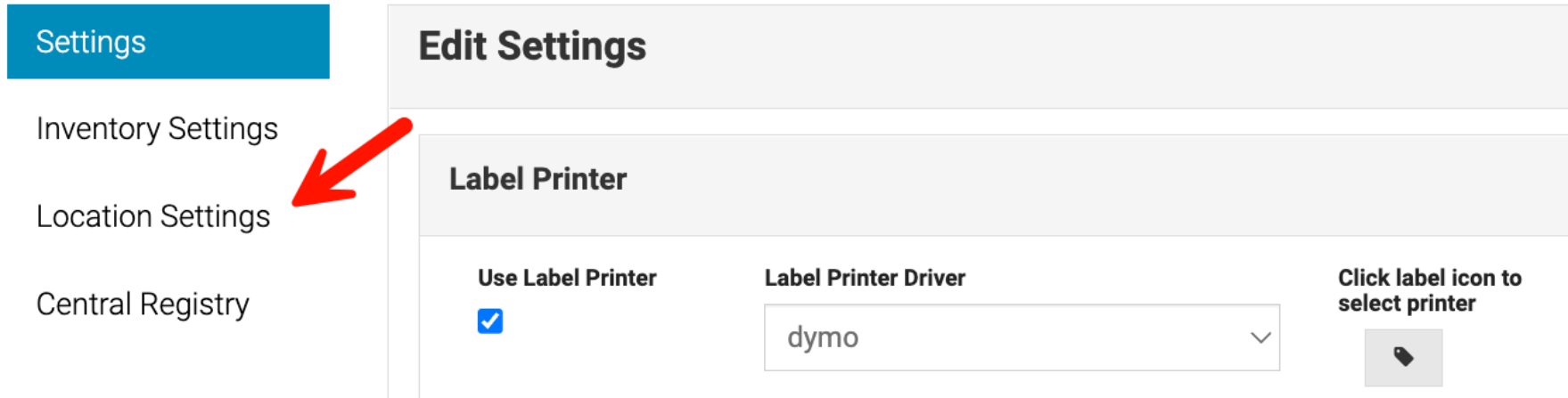This screenshot has width=1568, height=398.
Task: Click the tag icon to select printer
Action: pyautogui.click(x=1402, y=357)
